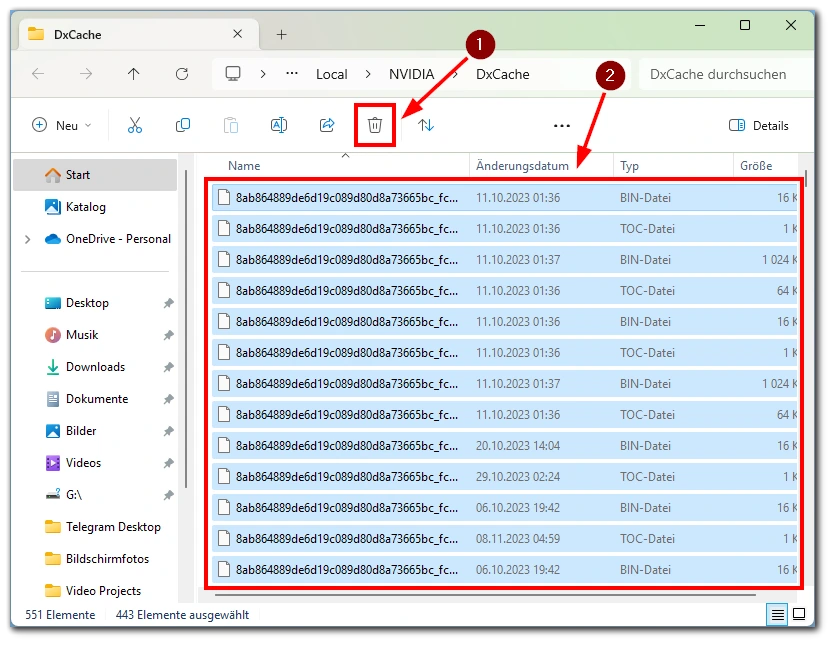
Task: Click the Copy icon in toolbar
Action: [183, 125]
